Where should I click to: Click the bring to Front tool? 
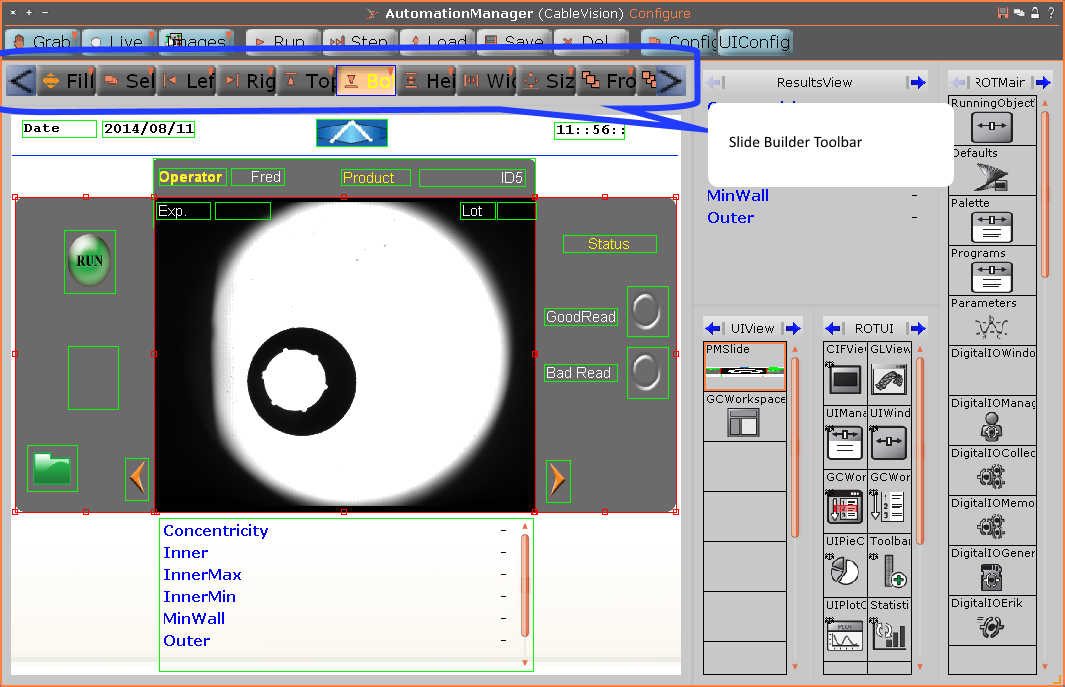607,81
